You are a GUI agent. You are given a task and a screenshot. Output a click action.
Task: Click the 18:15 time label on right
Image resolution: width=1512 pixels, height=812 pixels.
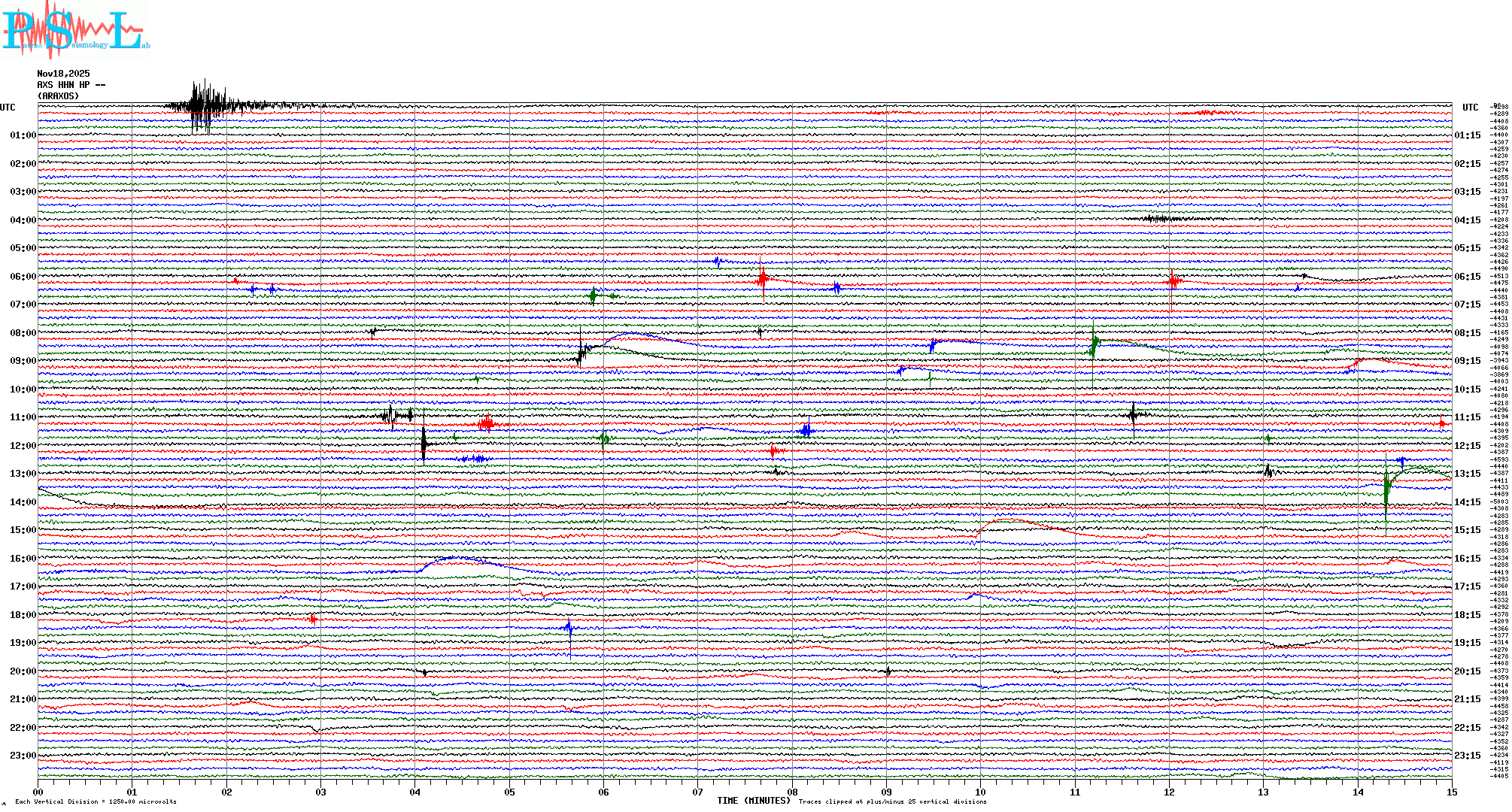click(1467, 615)
